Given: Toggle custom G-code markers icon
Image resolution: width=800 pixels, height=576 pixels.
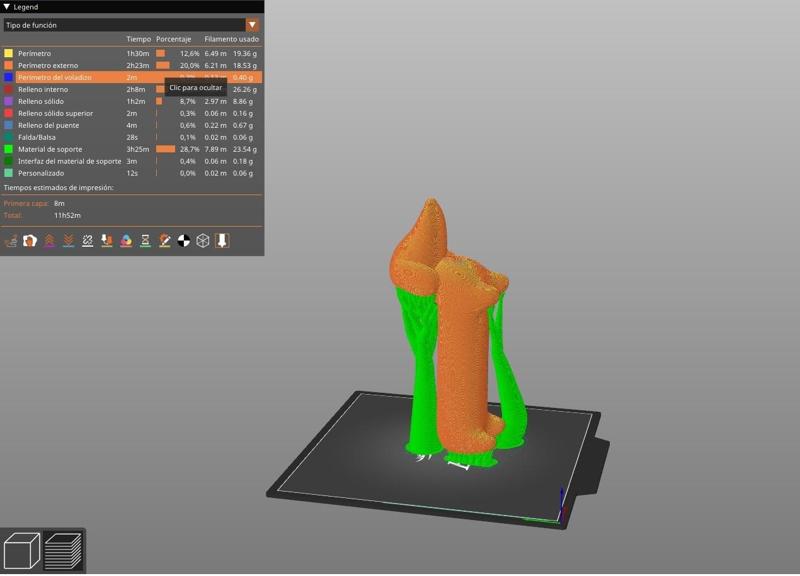Looking at the screenshot, I should point(165,240).
